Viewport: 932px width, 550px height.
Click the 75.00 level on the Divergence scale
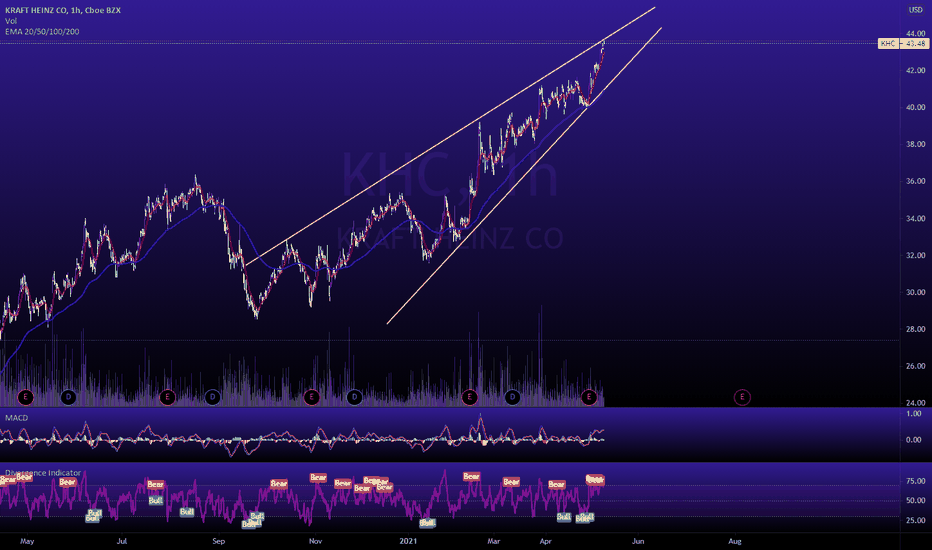[915, 480]
